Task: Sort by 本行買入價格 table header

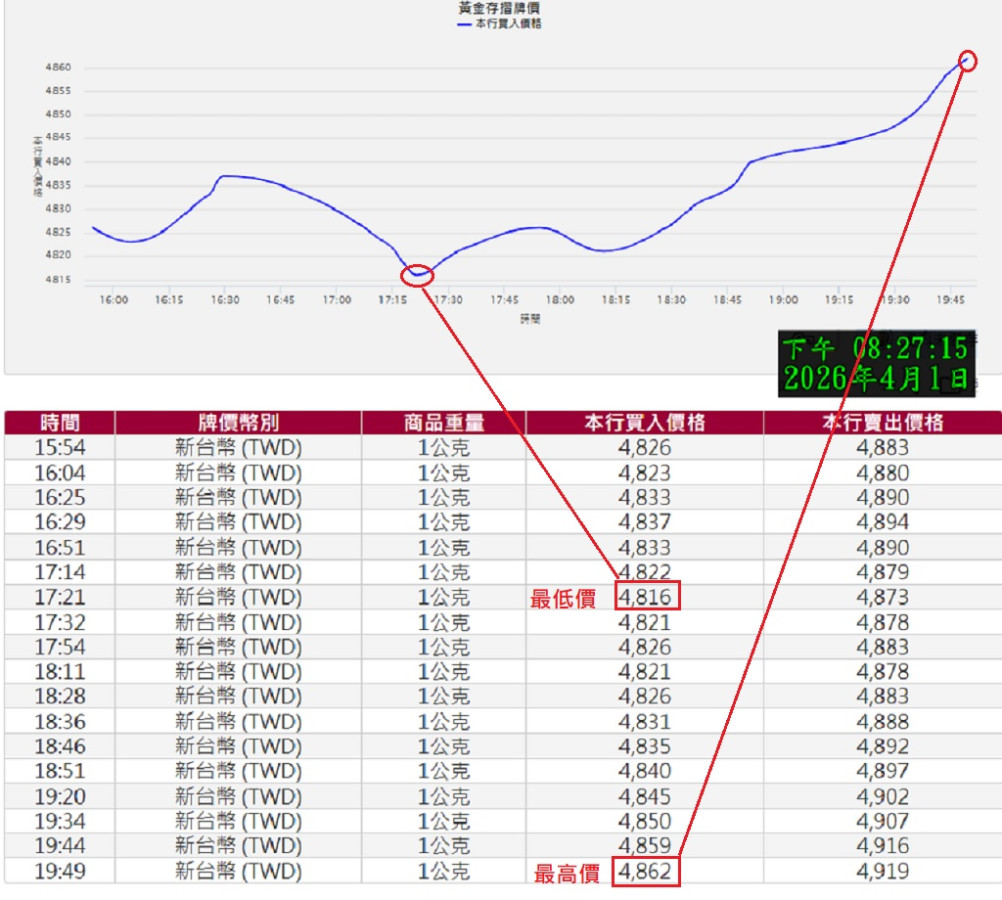Action: click(644, 423)
